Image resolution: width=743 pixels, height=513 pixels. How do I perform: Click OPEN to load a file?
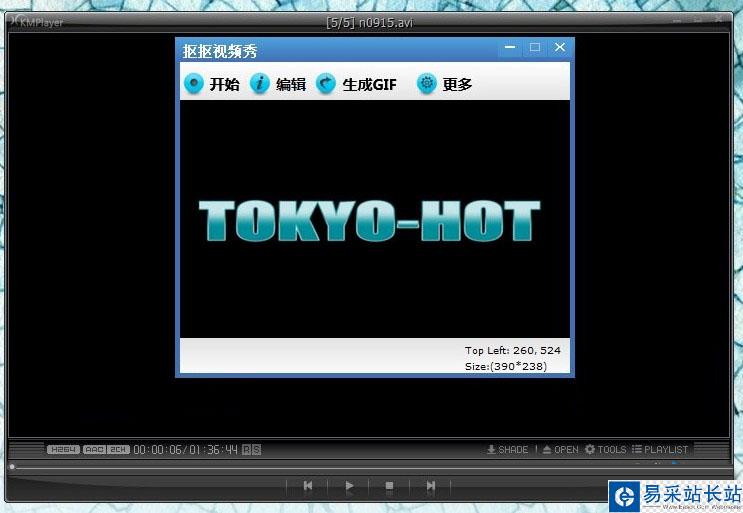(x=561, y=450)
